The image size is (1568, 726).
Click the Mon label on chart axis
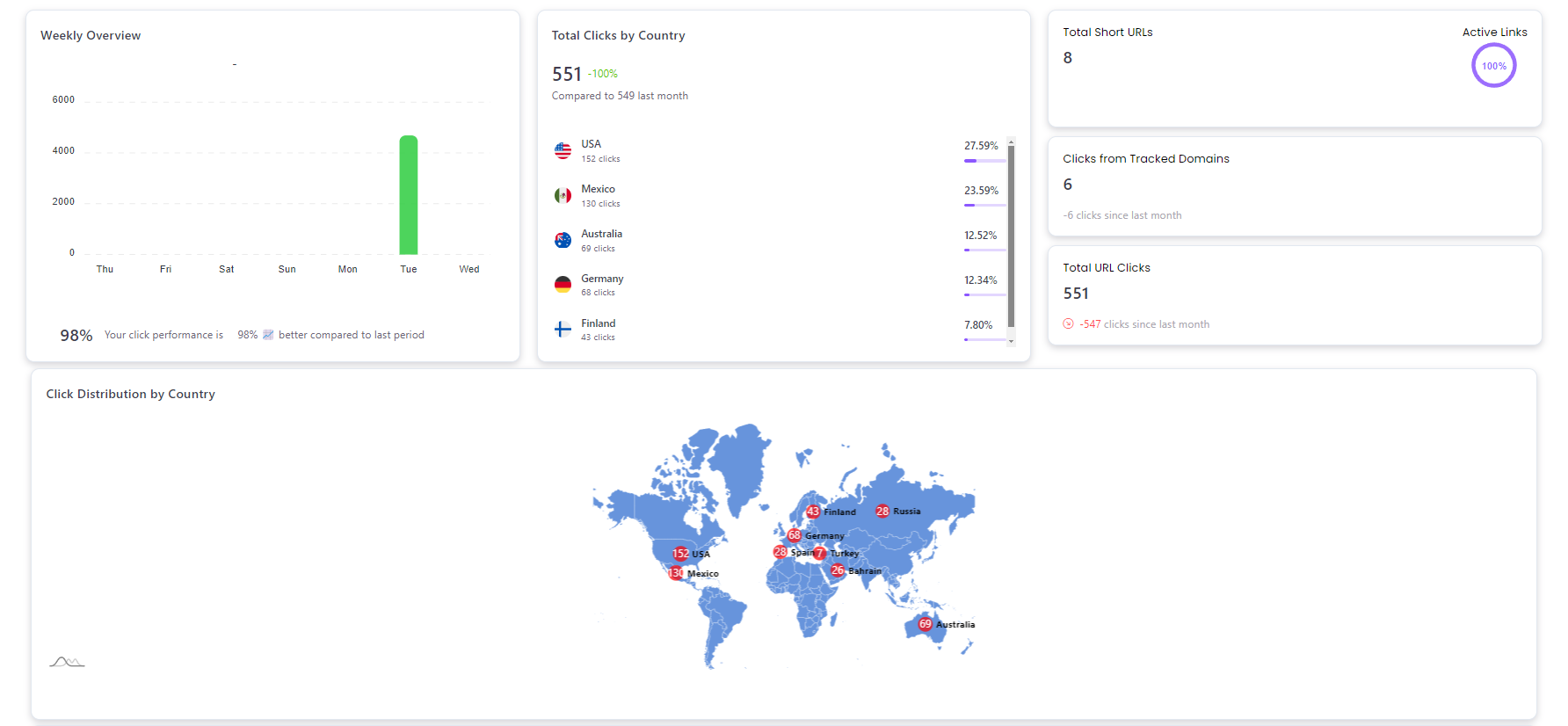348,269
